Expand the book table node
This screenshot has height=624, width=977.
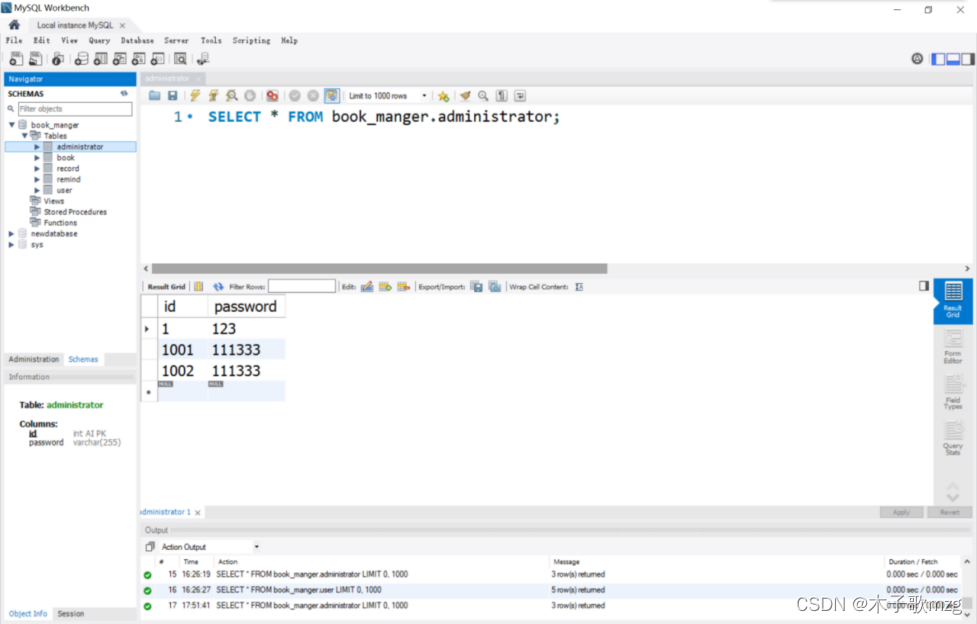(37, 158)
